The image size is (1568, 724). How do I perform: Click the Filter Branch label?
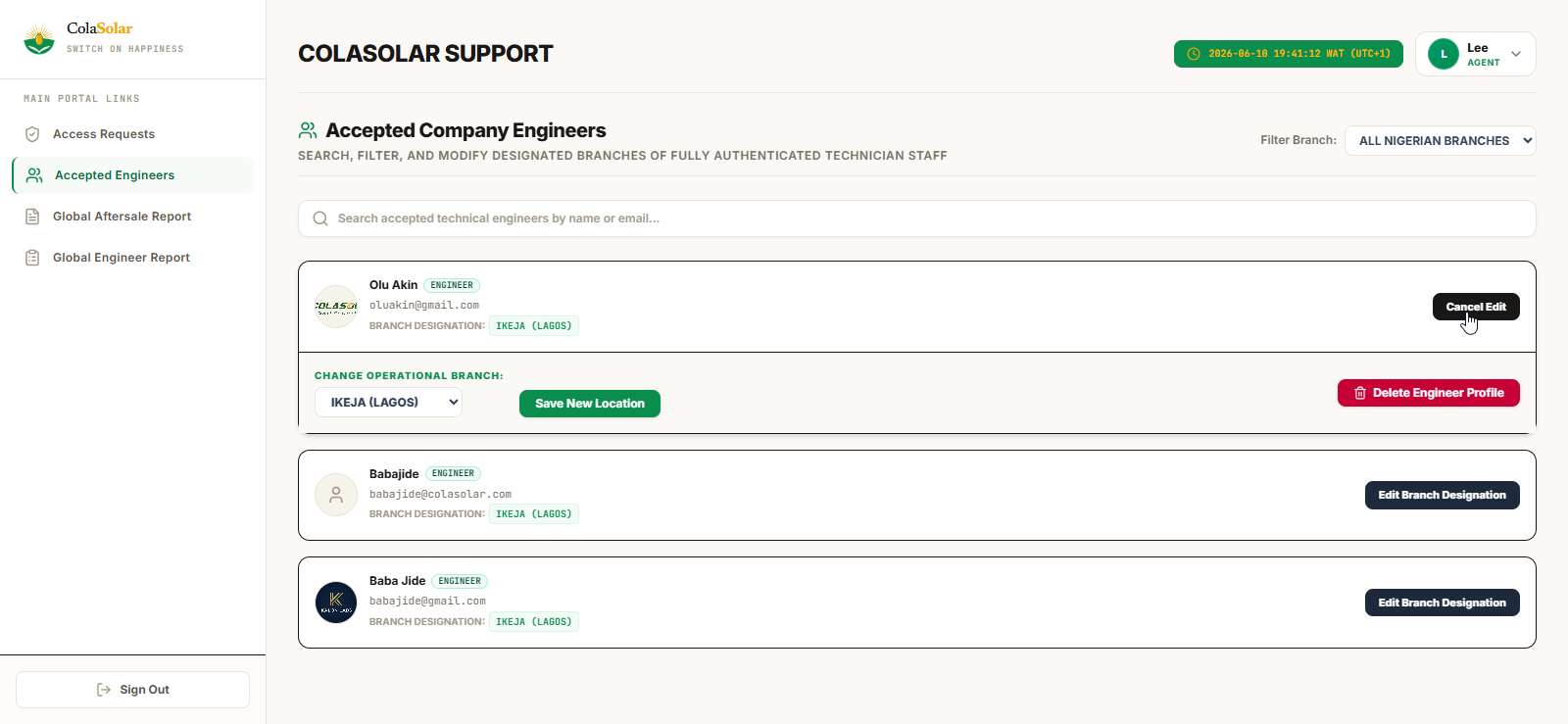tap(1298, 140)
